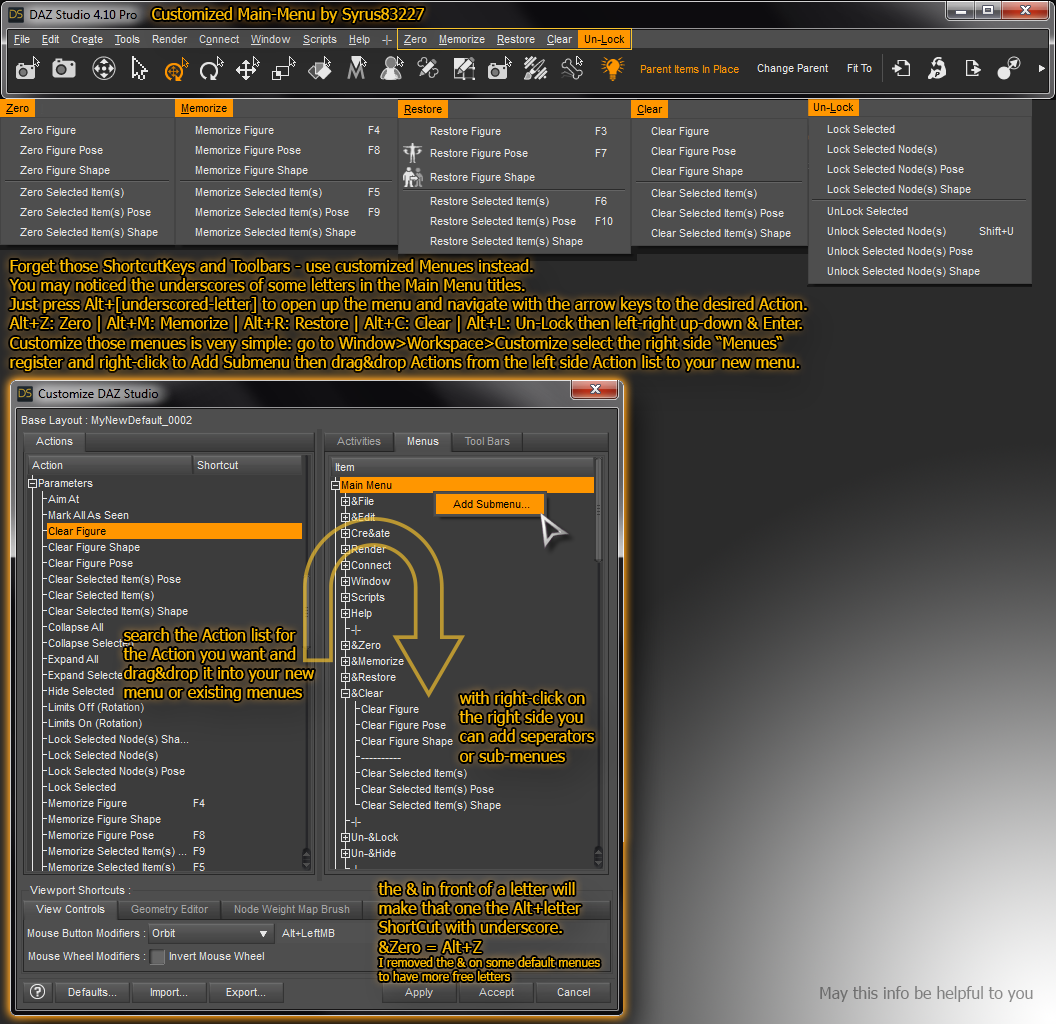Screen dimensions: 1056x1024
Task: Click the Cancel button
Action: (x=574, y=992)
